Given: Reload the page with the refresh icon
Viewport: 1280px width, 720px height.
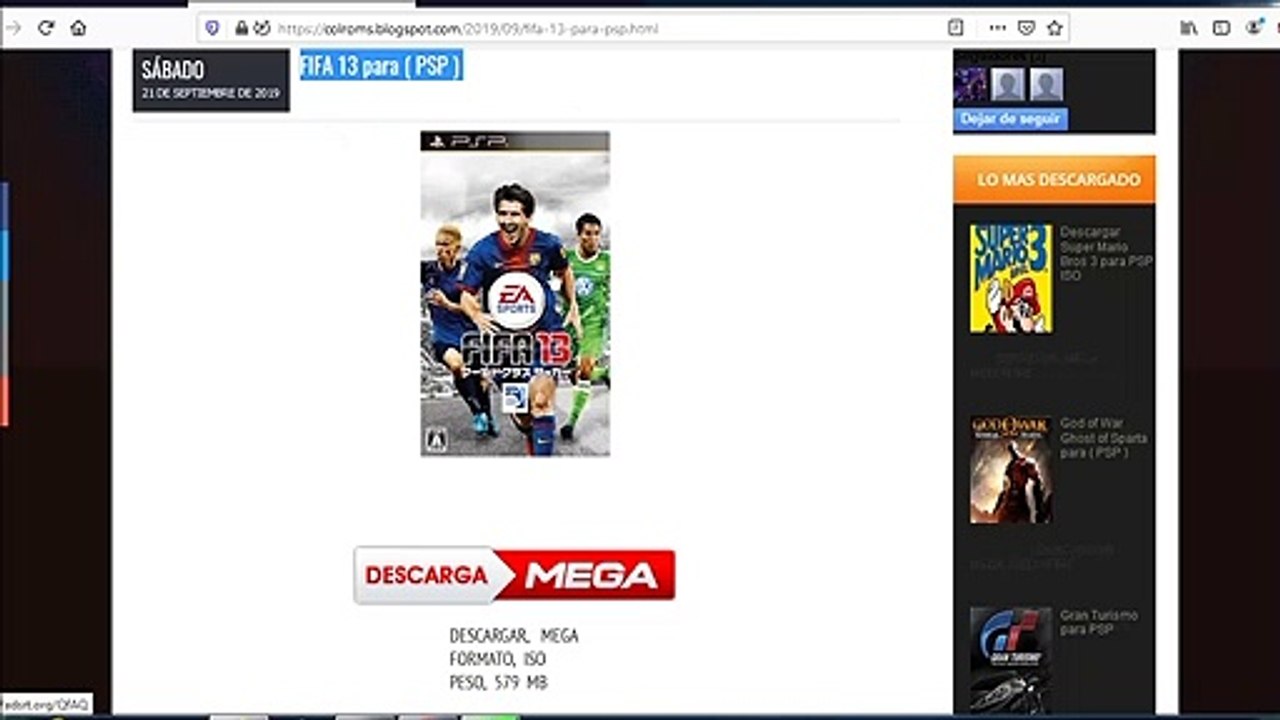Looking at the screenshot, I should point(45,28).
